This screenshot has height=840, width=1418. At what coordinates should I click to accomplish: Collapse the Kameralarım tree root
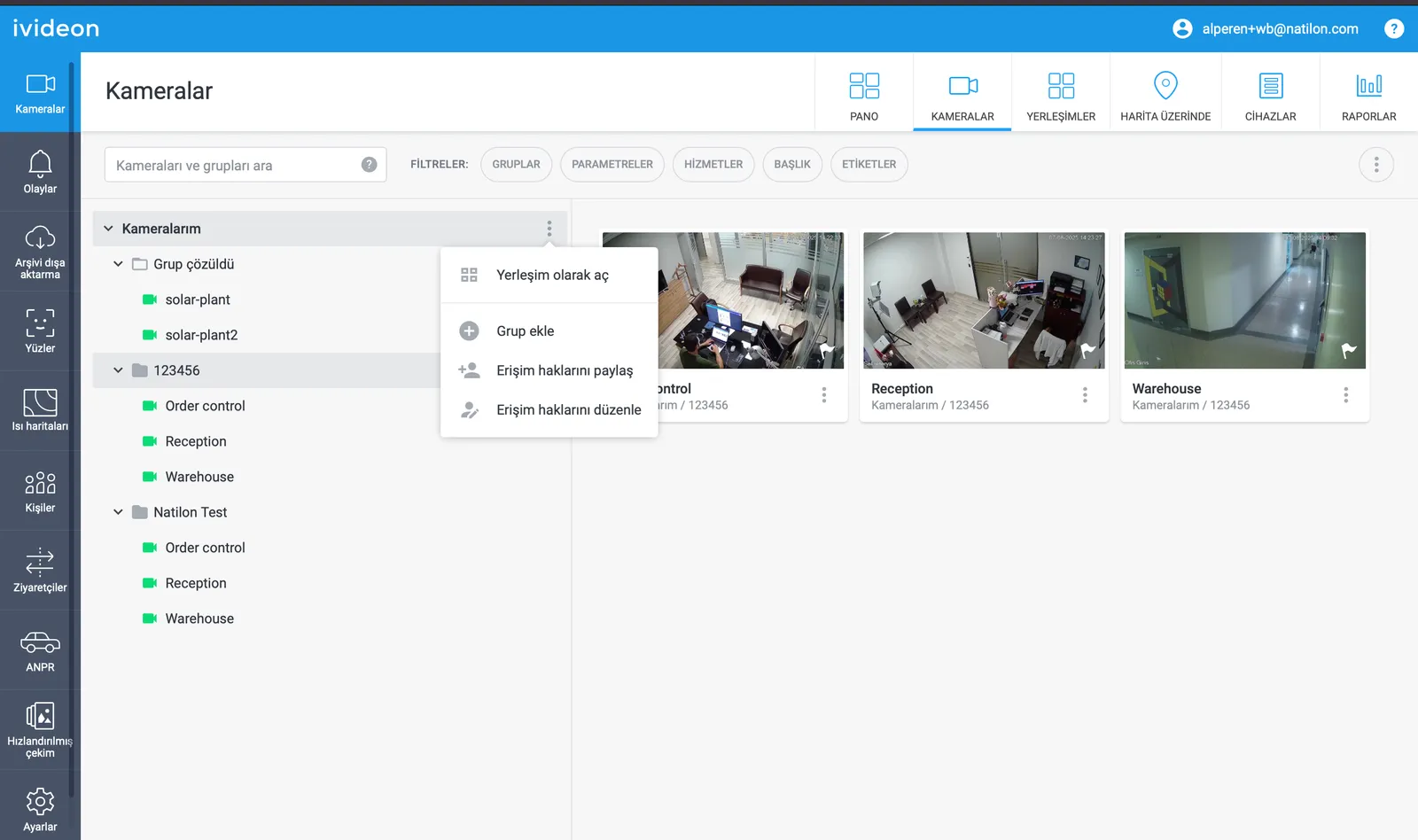108,229
